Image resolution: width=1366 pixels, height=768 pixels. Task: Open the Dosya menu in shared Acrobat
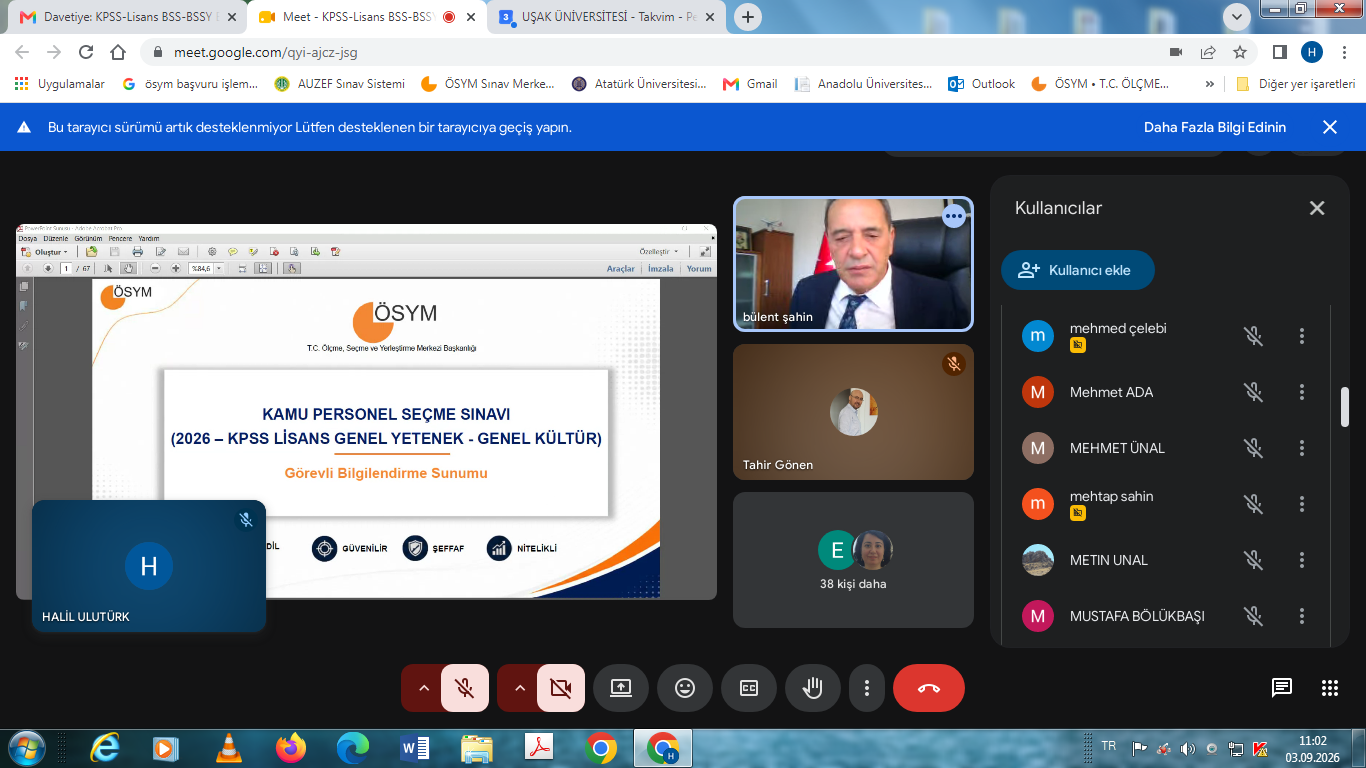point(27,239)
